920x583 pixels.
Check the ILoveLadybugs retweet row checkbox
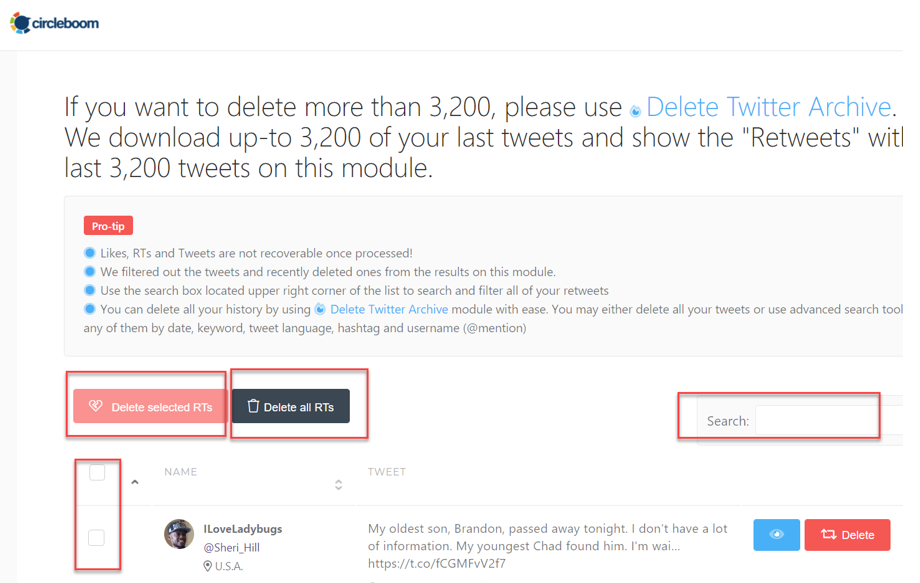96,537
